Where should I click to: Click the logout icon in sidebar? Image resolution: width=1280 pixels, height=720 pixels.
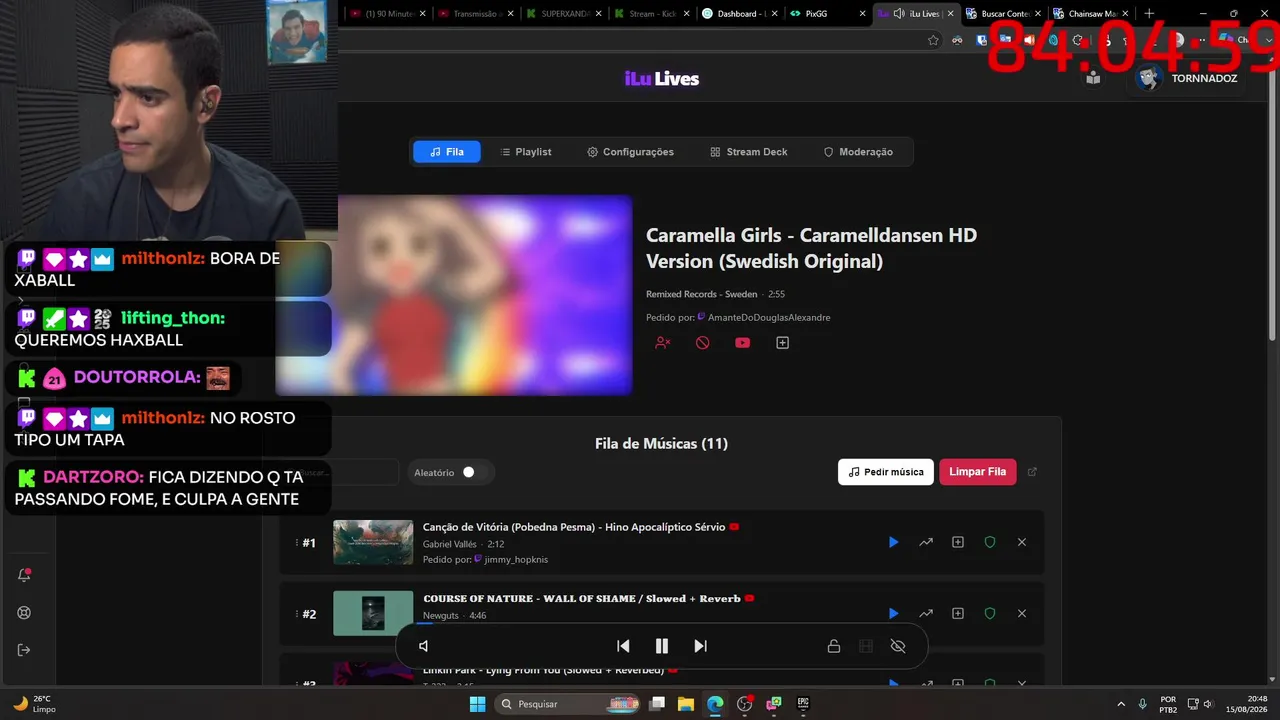pyautogui.click(x=24, y=650)
